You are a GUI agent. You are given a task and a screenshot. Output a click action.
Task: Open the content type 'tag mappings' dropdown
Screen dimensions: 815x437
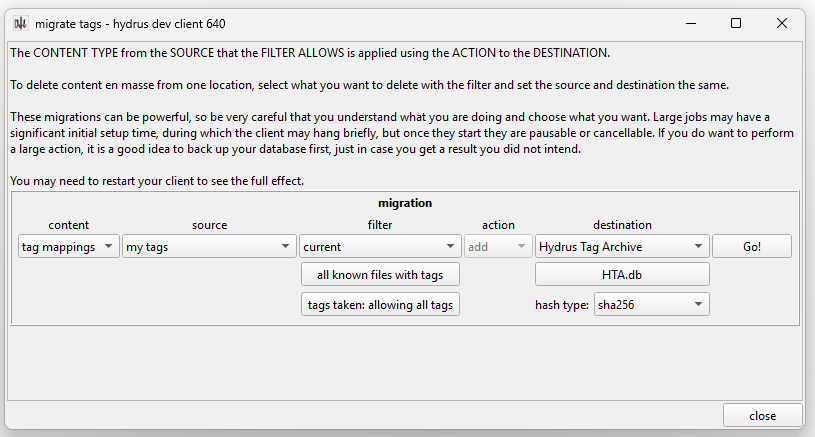pos(67,247)
